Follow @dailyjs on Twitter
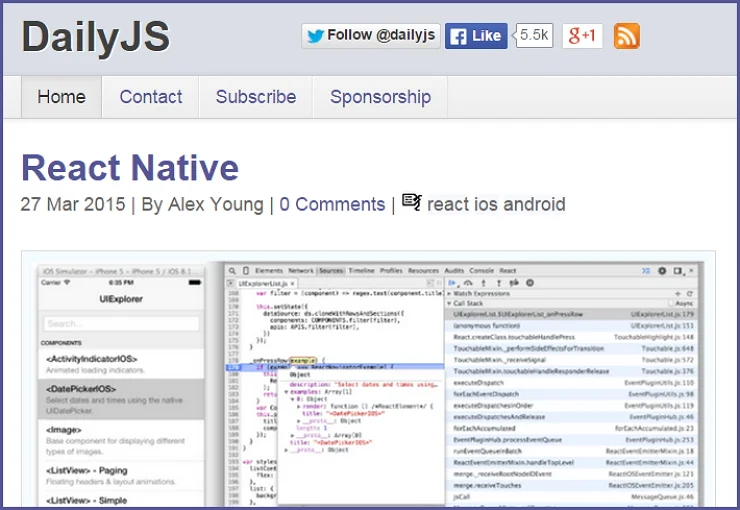The height and width of the screenshot is (510, 740). pyautogui.click(x=371, y=36)
